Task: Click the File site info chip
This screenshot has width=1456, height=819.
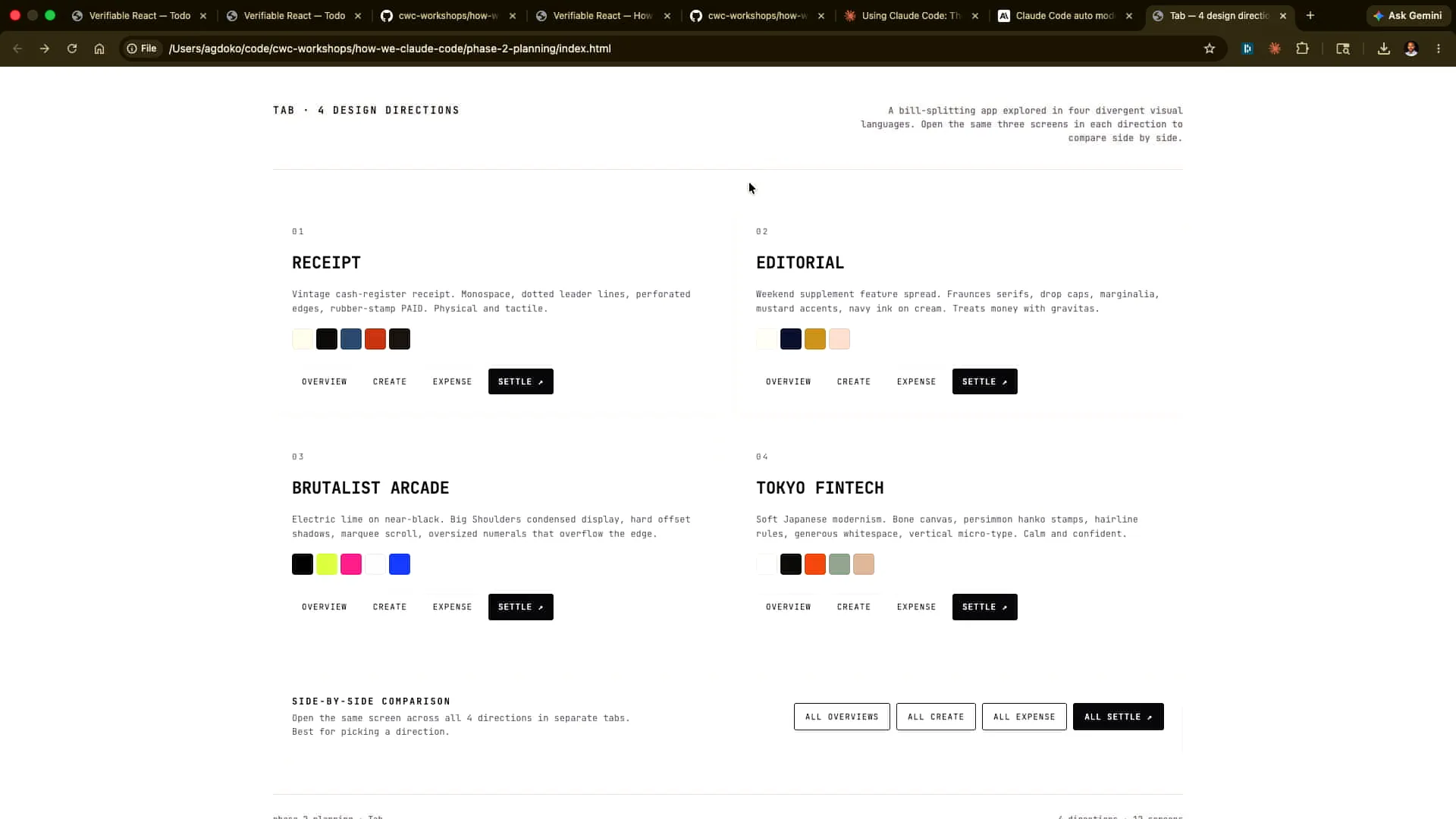Action: pos(143,49)
